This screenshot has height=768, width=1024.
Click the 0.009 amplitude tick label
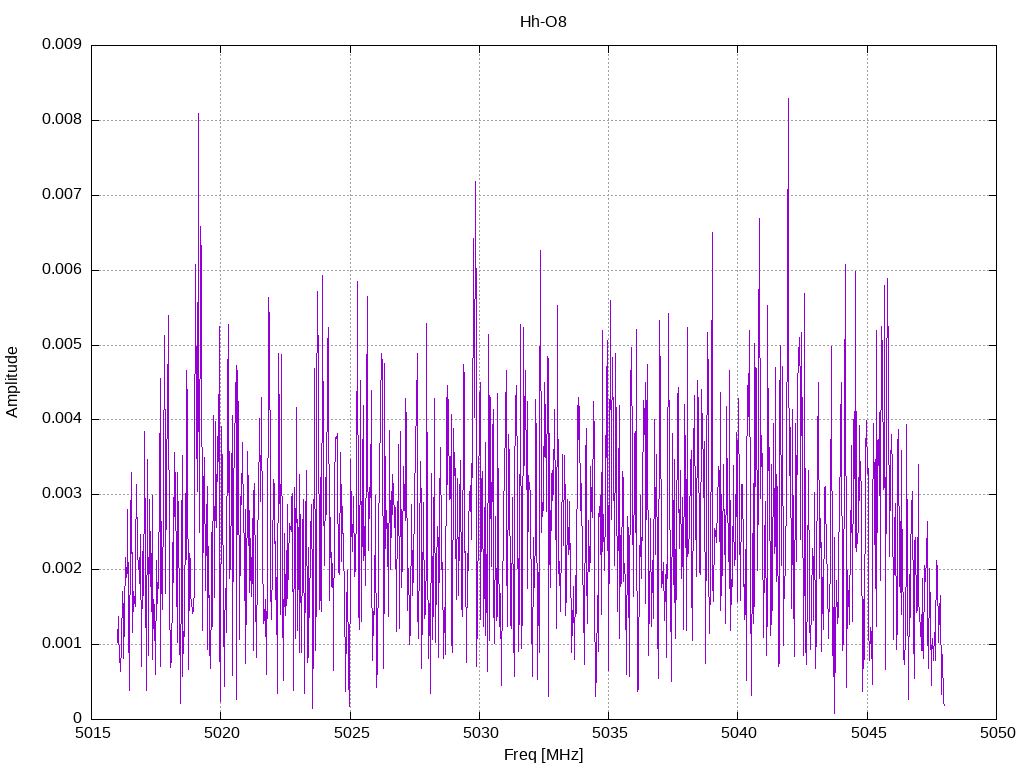tap(61, 45)
